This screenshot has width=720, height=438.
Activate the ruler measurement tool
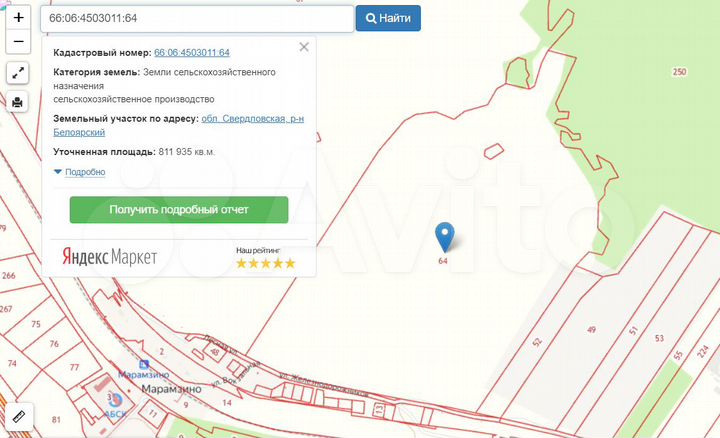19,416
